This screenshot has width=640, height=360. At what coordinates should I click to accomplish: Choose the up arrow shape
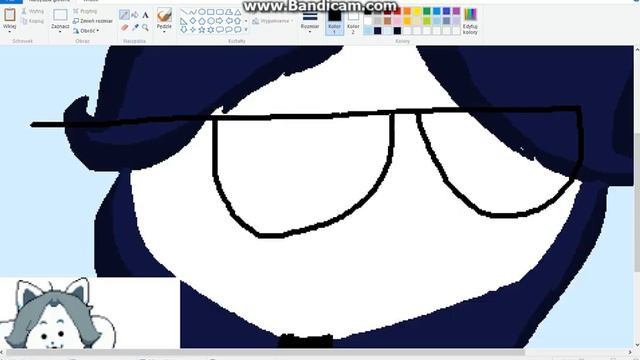(x=238, y=21)
